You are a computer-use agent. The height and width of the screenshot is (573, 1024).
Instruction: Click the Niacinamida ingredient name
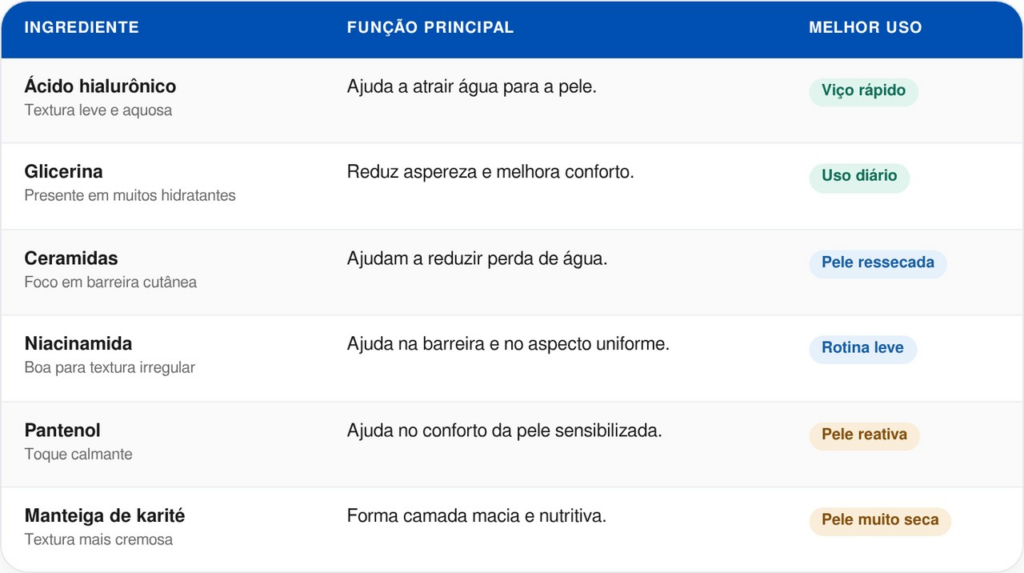(78, 344)
